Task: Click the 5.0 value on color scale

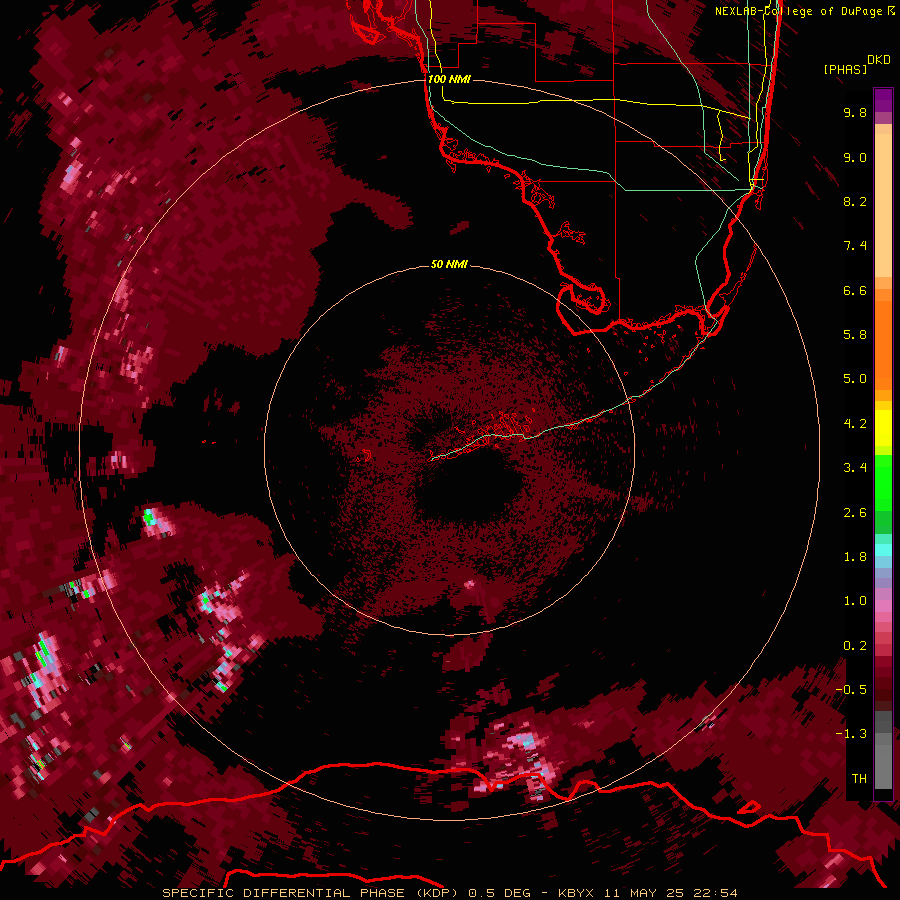Action: click(x=855, y=379)
